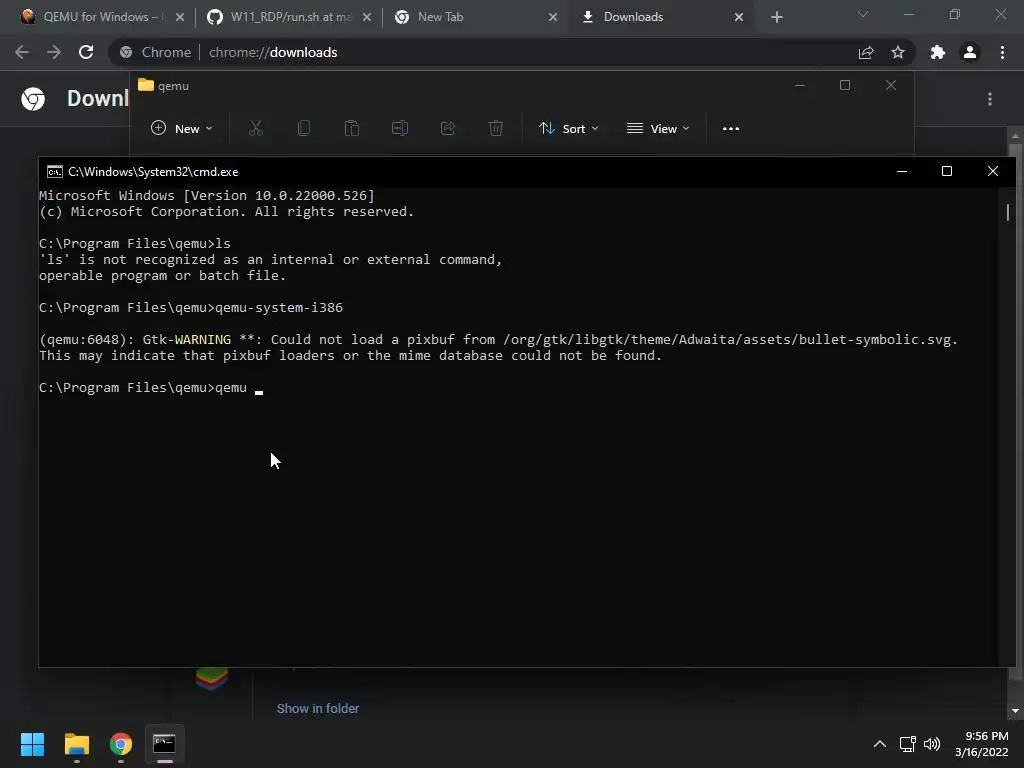The height and width of the screenshot is (768, 1024).
Task: Switch to the W11_RDP/run.sh GitHub tab
Action: click(x=287, y=17)
